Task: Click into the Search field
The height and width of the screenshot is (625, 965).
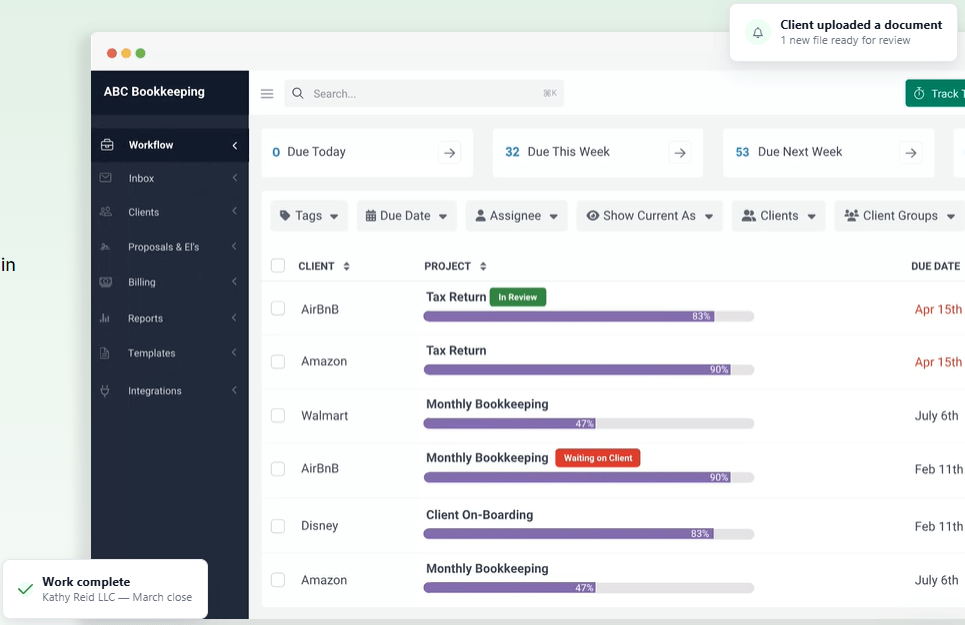Action: click(424, 94)
